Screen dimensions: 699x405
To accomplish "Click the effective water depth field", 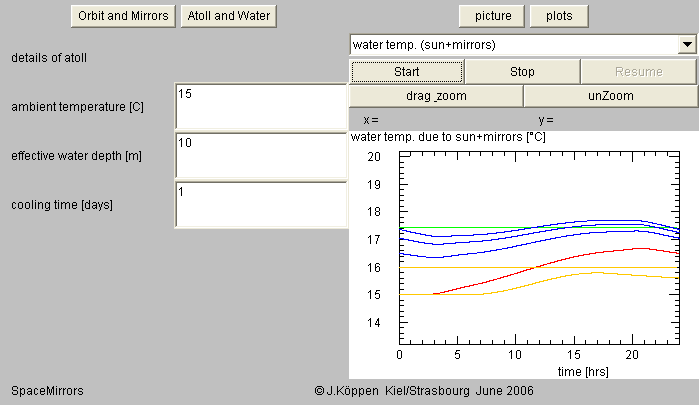I will (260, 155).
